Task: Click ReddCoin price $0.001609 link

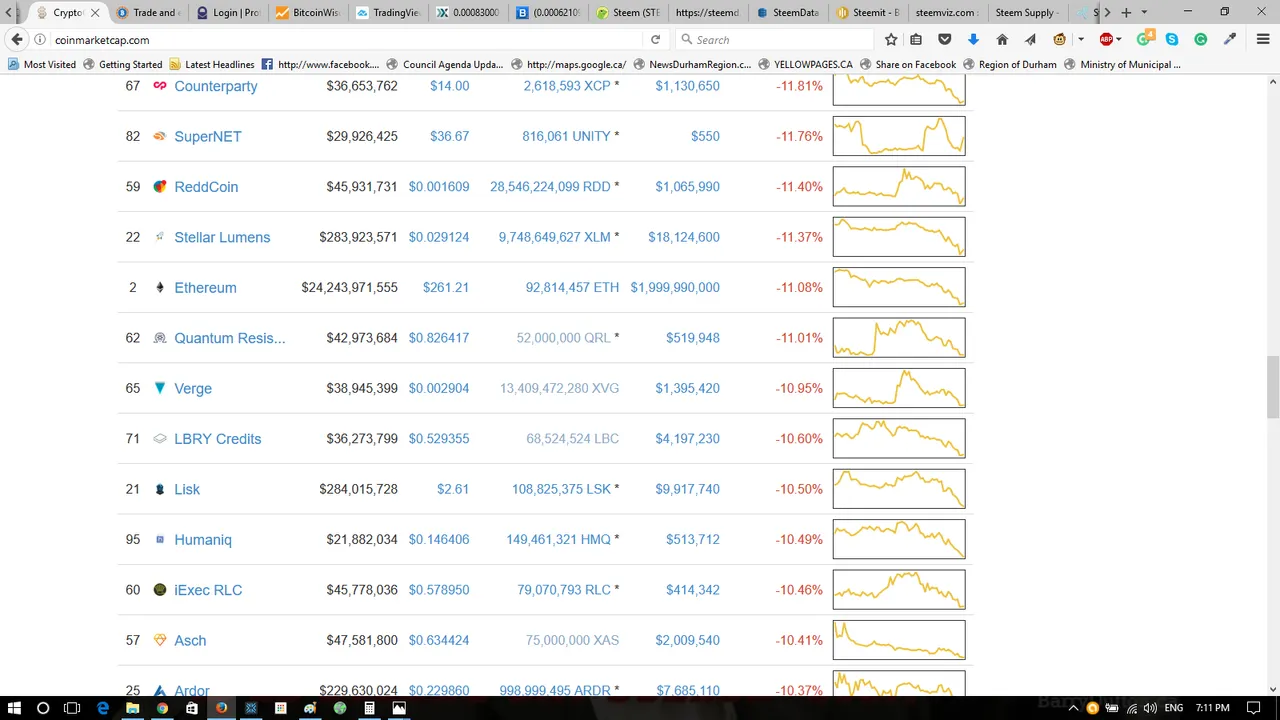Action: click(x=439, y=187)
